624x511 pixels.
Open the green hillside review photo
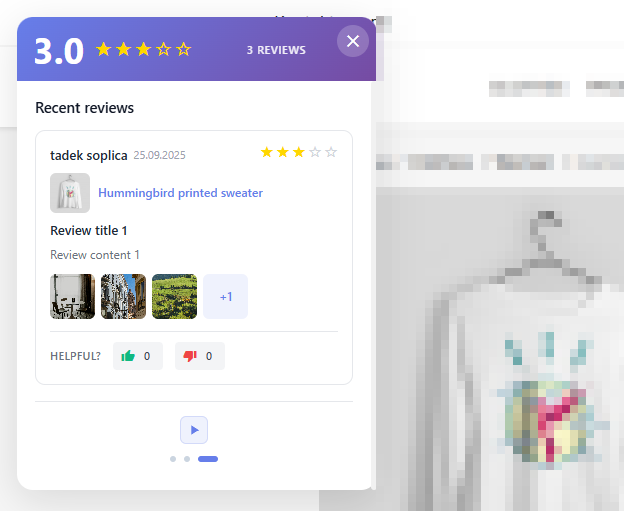coord(174,296)
